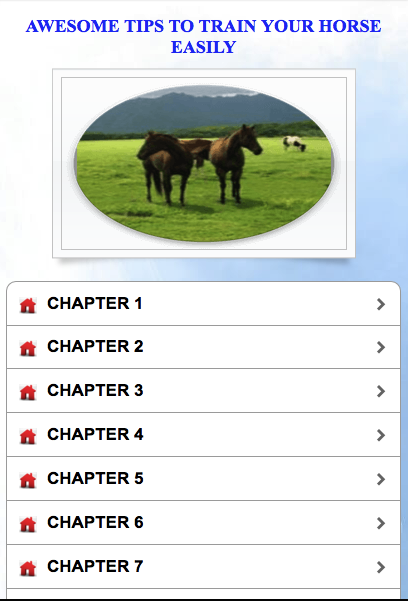This screenshot has height=601, width=408.
Task: Expand Chapter 3 using its right chevron
Action: point(380,391)
